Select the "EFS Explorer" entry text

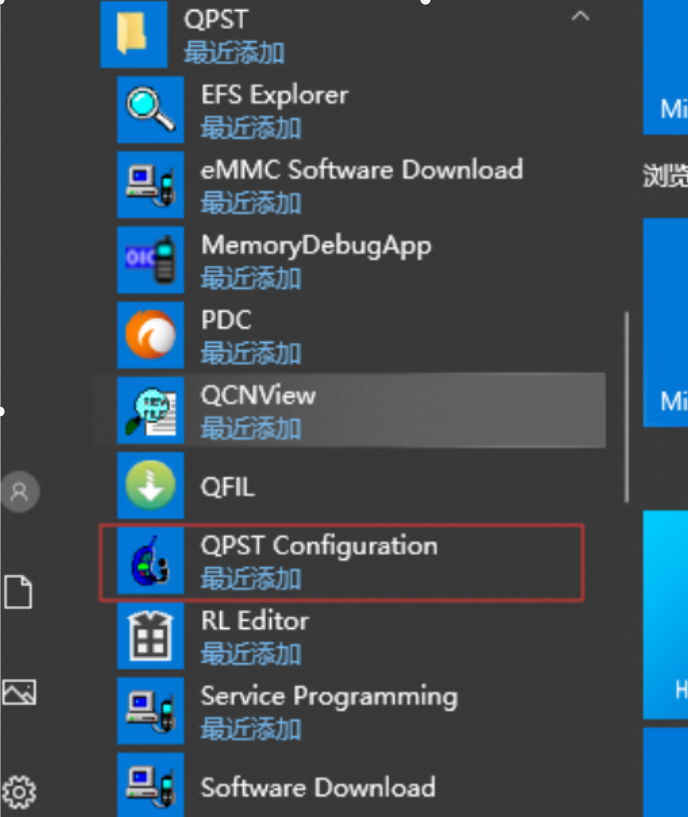(275, 95)
